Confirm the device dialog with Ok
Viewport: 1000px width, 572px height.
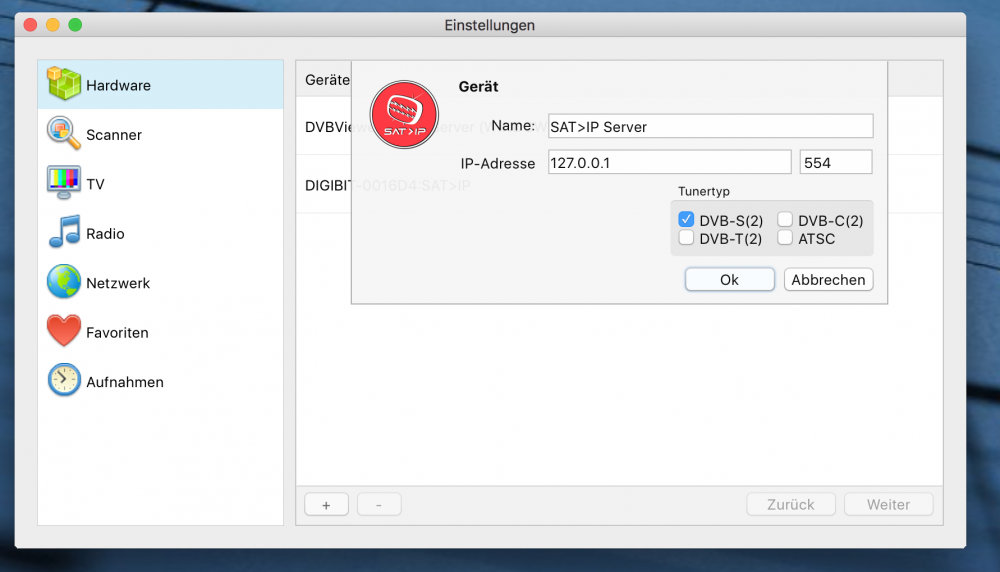coord(729,280)
